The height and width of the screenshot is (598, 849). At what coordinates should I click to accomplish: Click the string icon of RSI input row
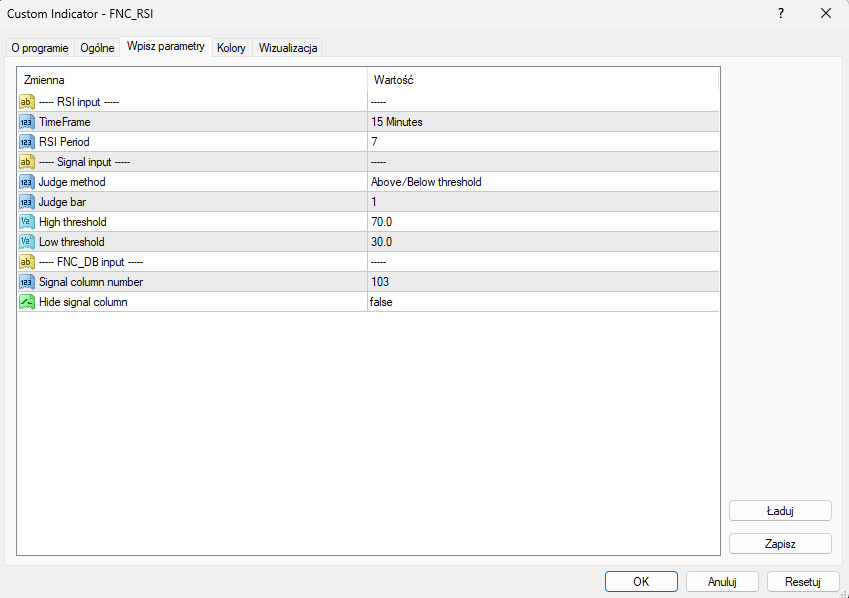pos(27,102)
